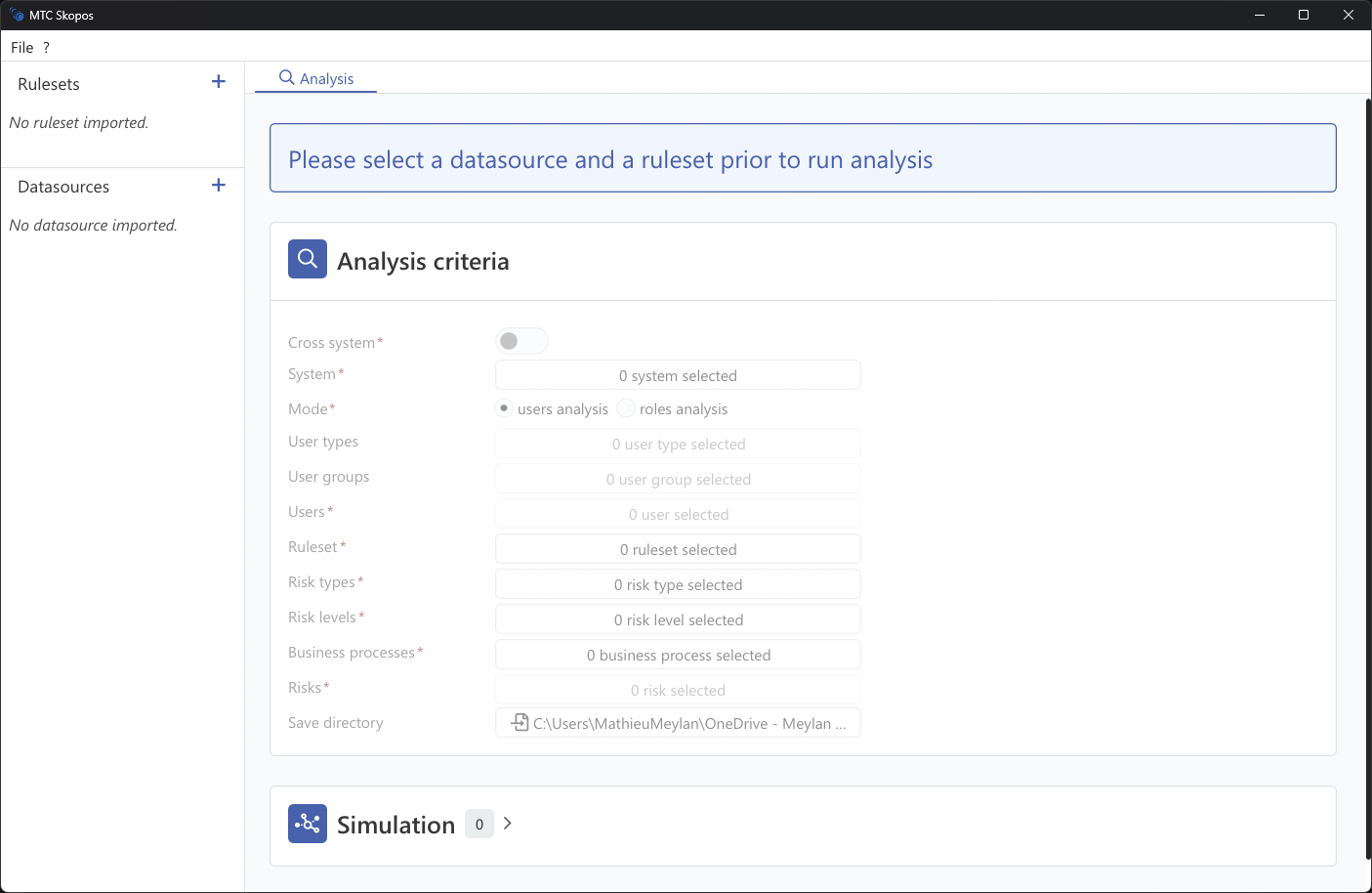Image resolution: width=1372 pixels, height=893 pixels.
Task: Open the System selection dropdown
Action: coord(678,375)
